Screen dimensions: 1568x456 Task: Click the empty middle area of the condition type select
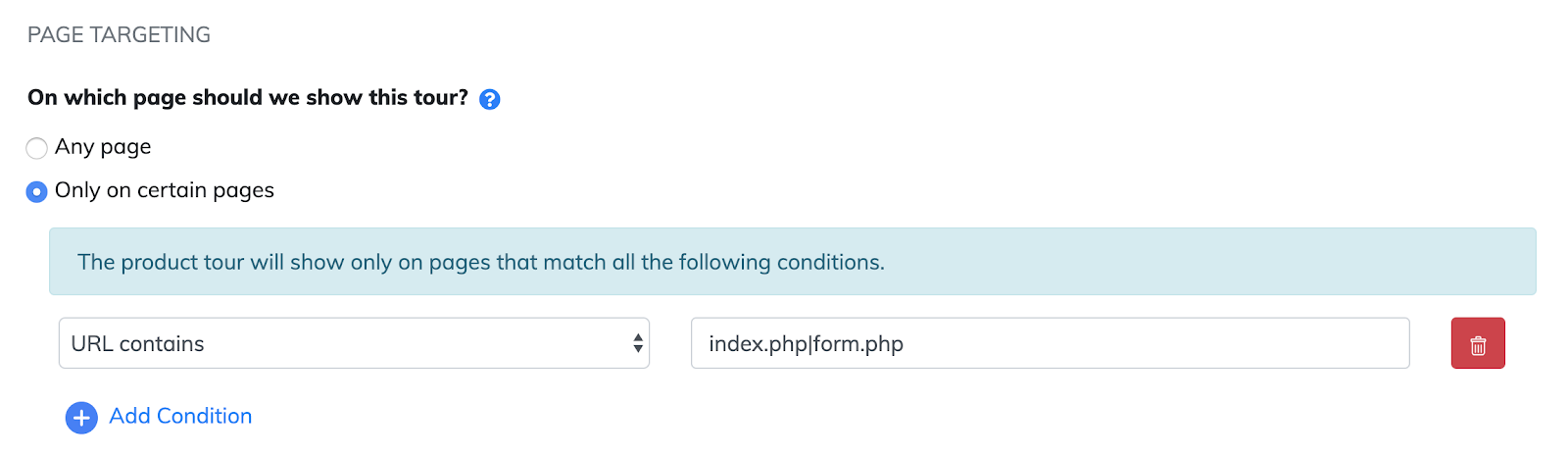(x=412, y=343)
